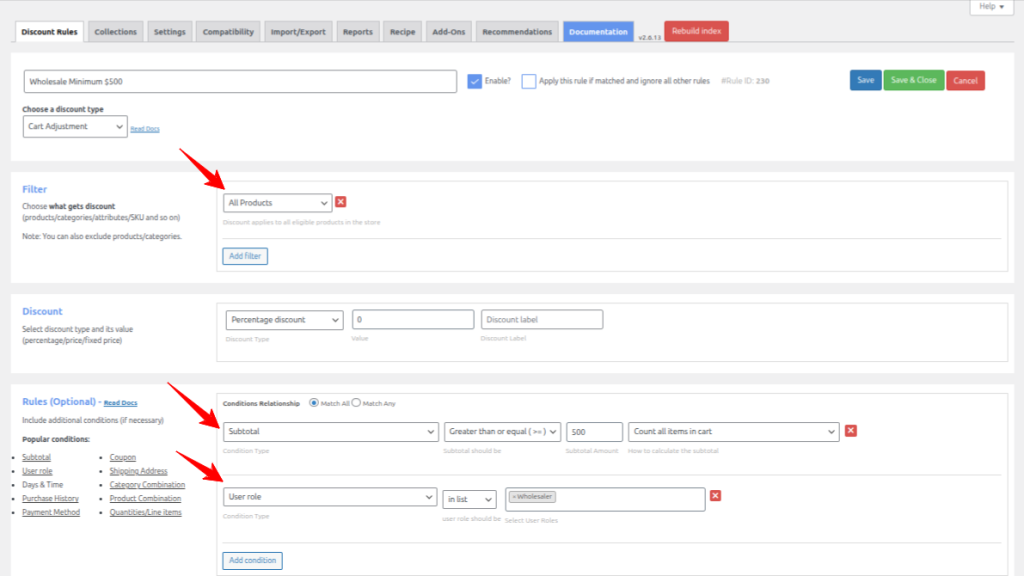Open the Purchase History popular condition link
Screen dimensions: 1024x576
tap(50, 498)
